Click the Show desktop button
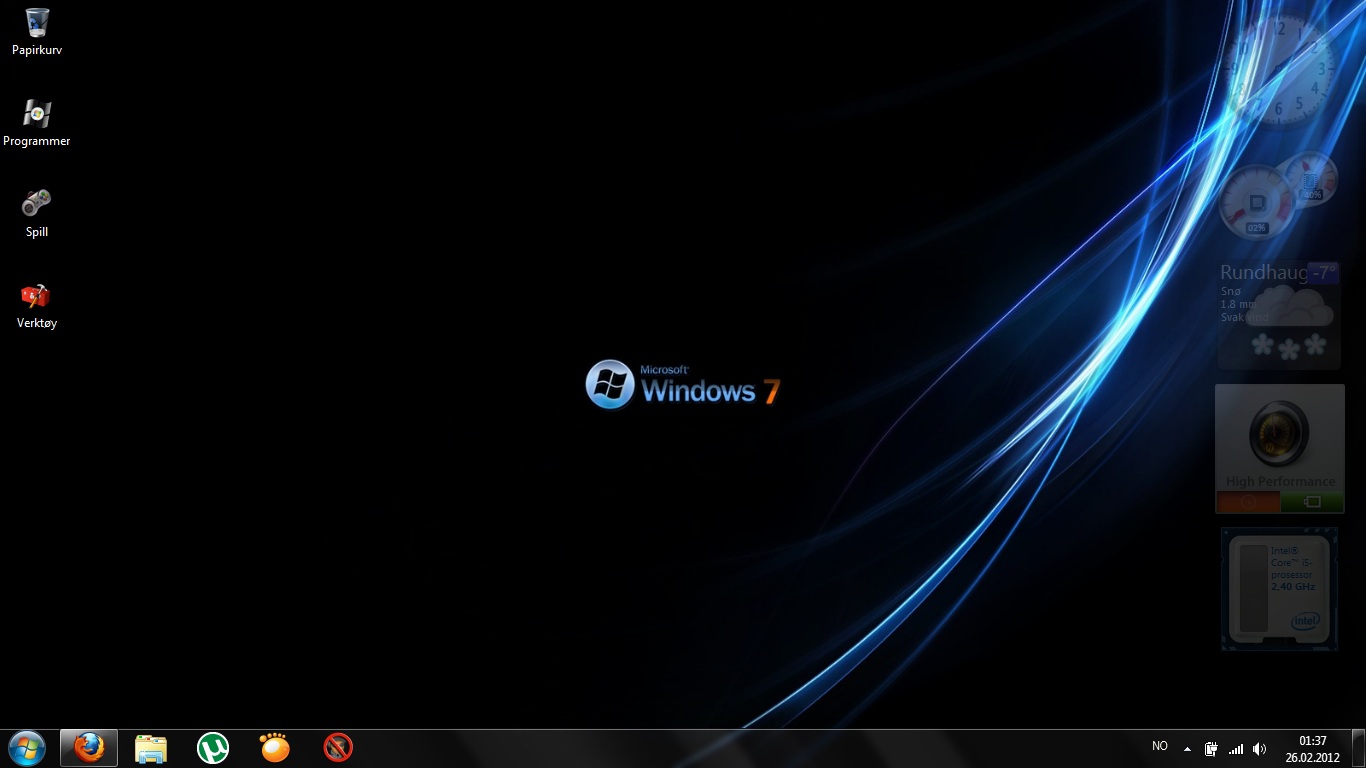This screenshot has height=768, width=1366. click(x=1359, y=749)
